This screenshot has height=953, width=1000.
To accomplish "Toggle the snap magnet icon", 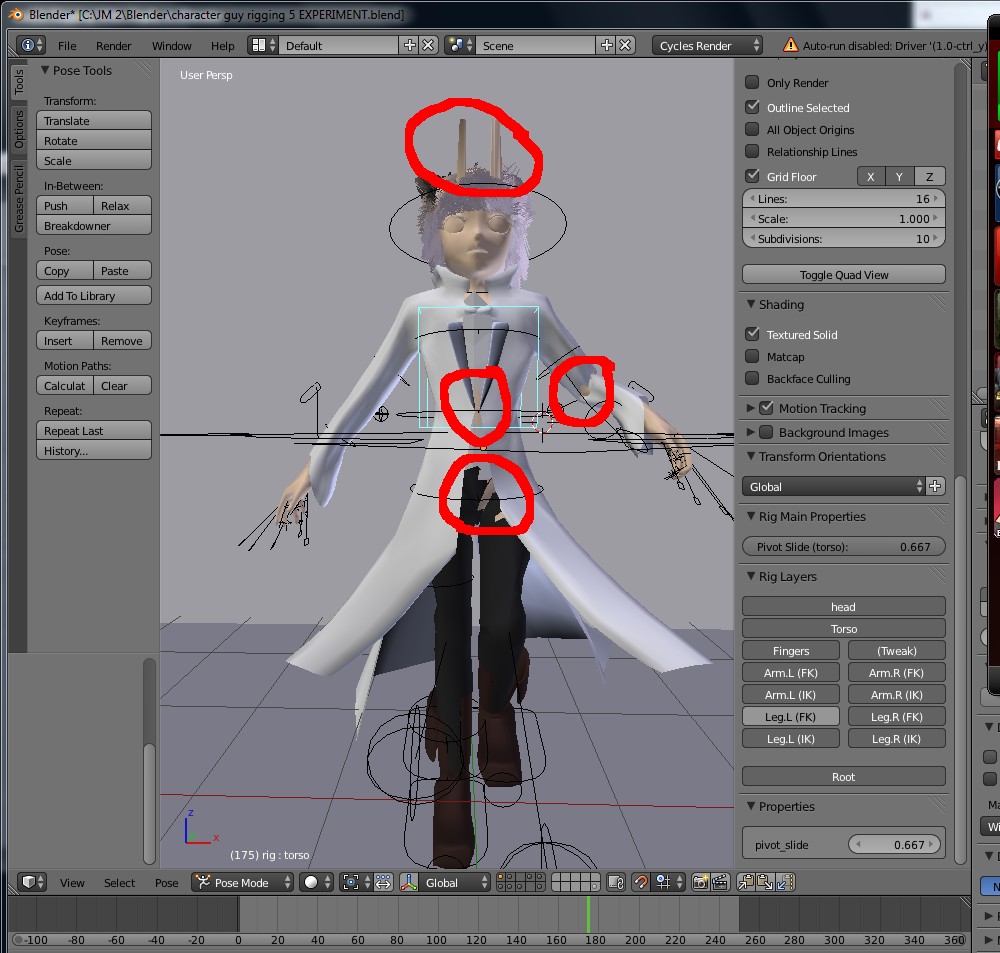I will (641, 882).
